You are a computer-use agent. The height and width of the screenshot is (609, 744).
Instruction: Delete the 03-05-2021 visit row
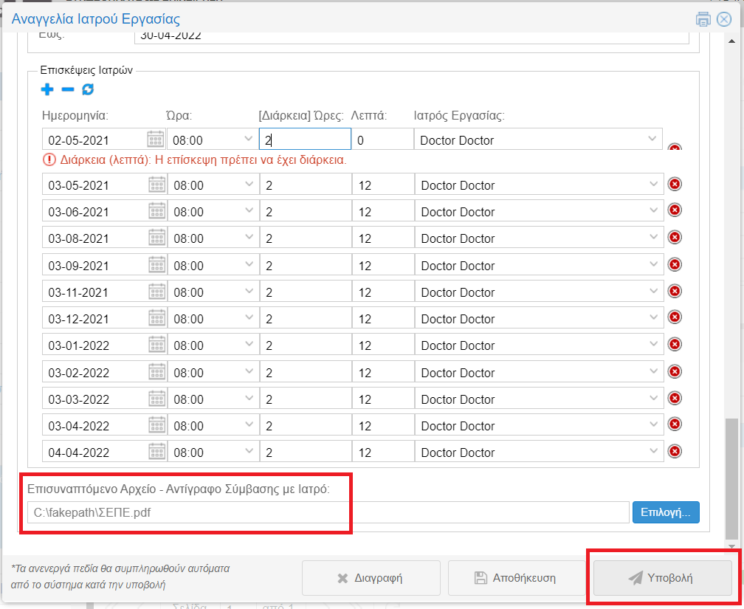pyautogui.click(x=675, y=184)
